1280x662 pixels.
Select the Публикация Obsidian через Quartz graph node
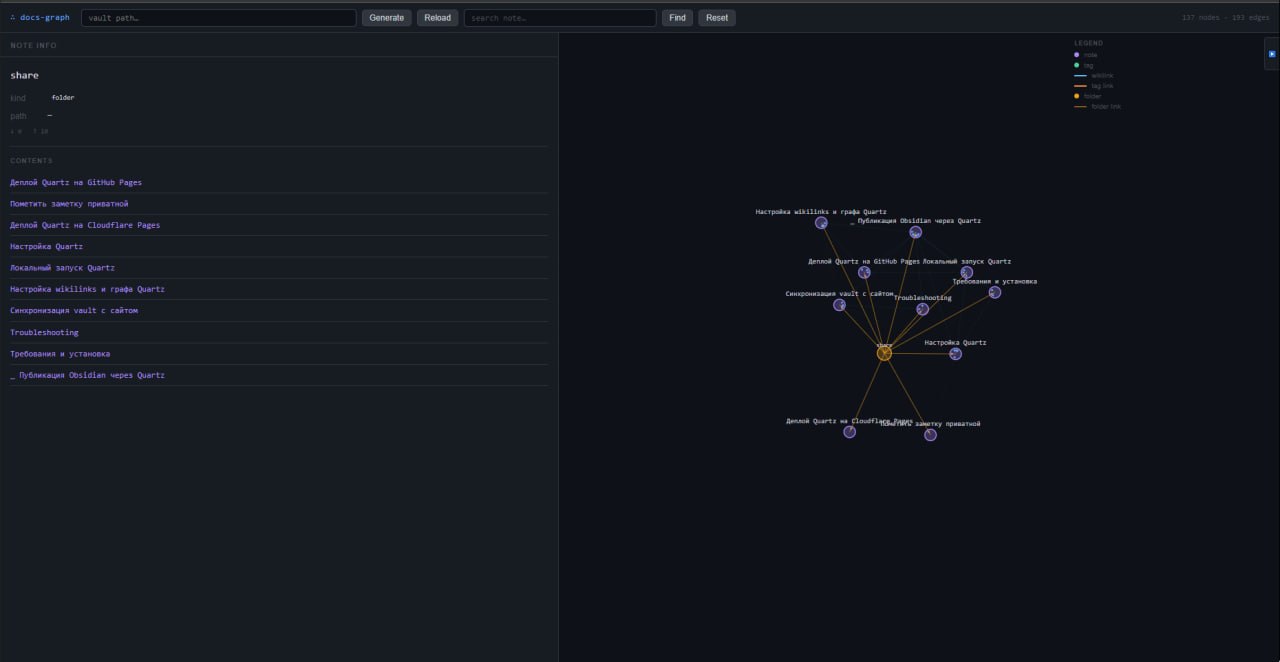915,232
